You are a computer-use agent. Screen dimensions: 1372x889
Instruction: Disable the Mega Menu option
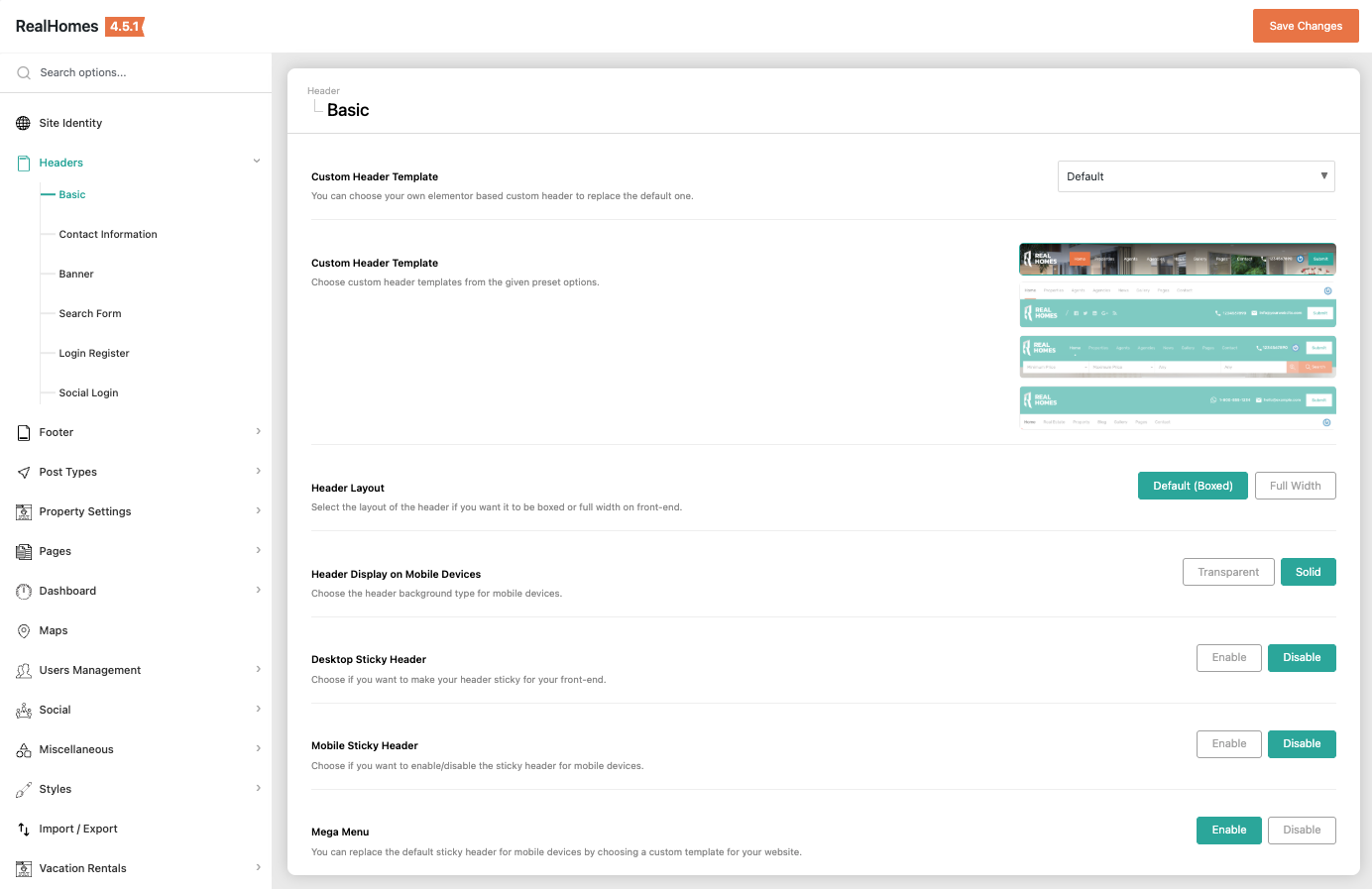pyautogui.click(x=1301, y=831)
